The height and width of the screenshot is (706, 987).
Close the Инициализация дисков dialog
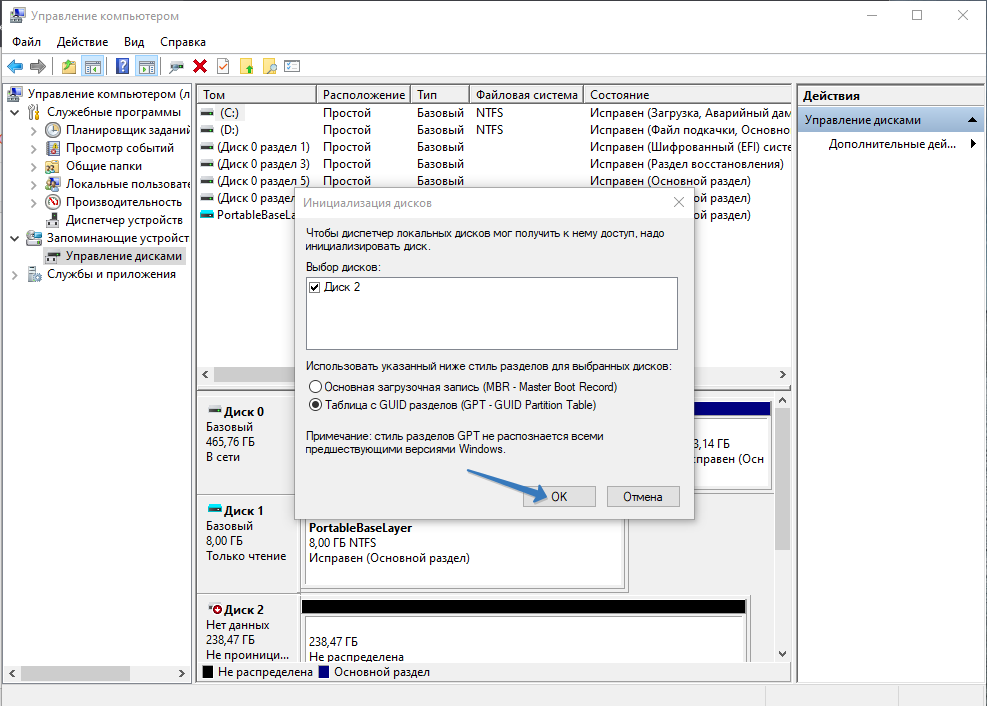679,203
